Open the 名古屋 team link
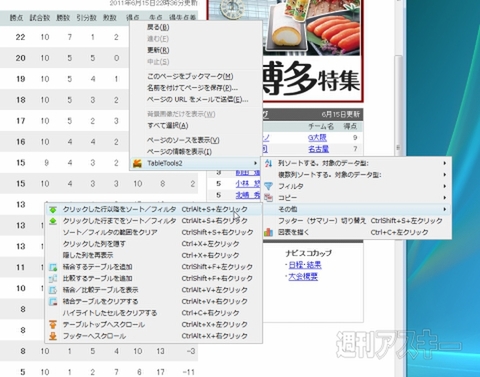 coord(318,149)
